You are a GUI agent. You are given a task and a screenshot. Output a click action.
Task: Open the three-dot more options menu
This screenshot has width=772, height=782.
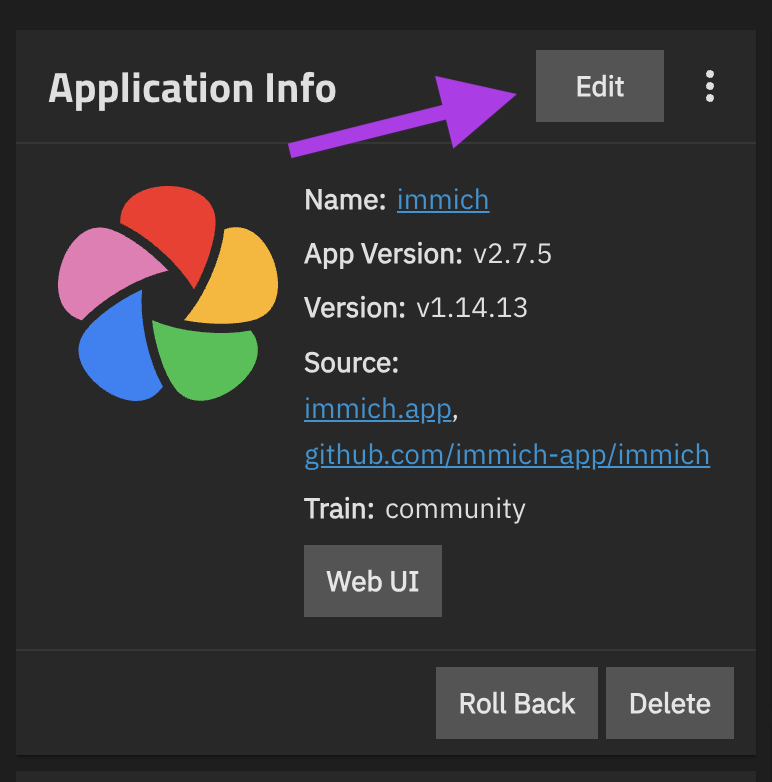710,87
